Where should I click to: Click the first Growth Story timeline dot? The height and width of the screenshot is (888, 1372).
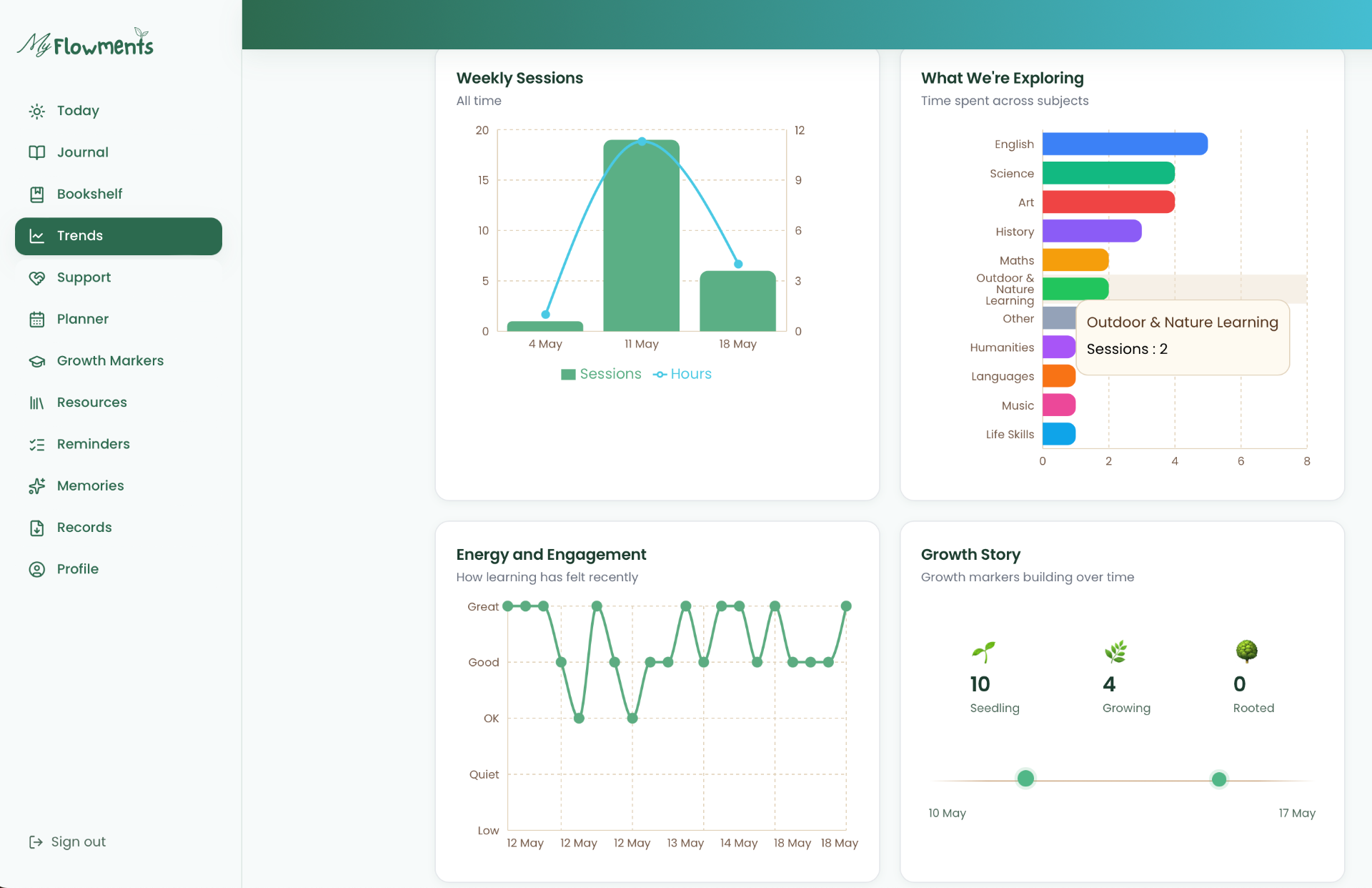click(1025, 778)
